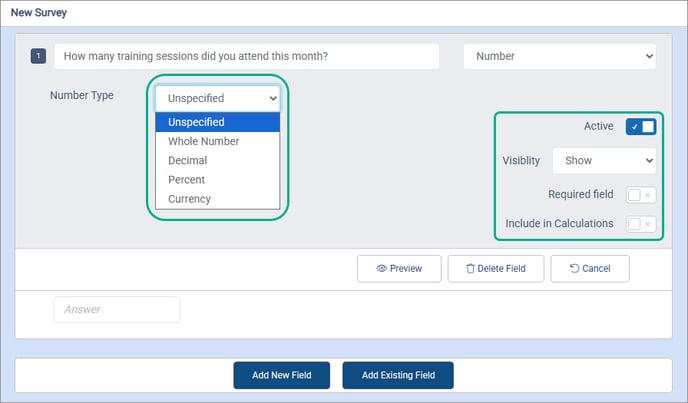Viewport: 688px width, 403px height.
Task: Click the eye icon on Preview
Action: click(382, 269)
